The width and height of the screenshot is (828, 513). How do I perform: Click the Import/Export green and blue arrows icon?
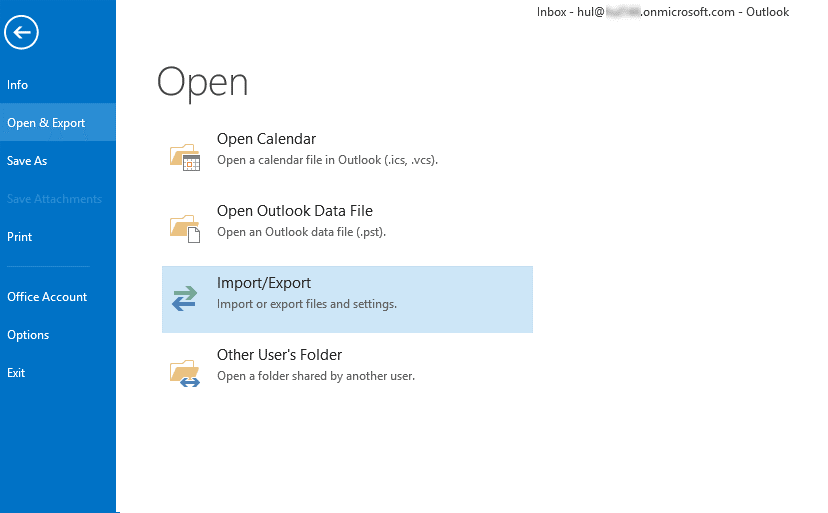185,299
